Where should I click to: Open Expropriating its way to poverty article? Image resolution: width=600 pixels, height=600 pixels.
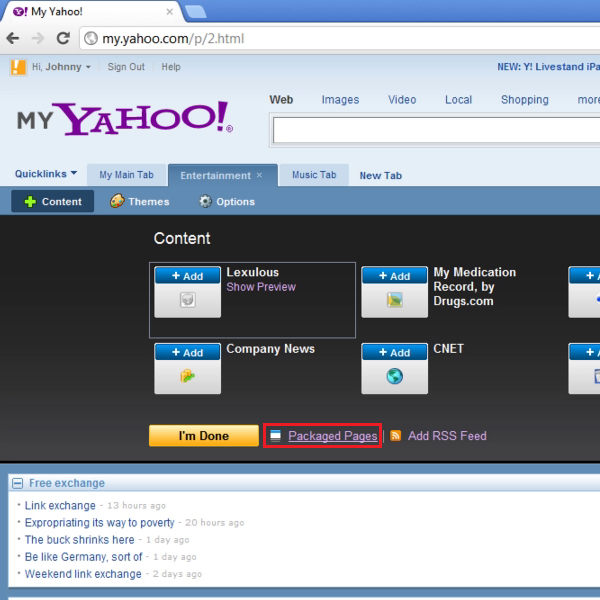coord(99,523)
